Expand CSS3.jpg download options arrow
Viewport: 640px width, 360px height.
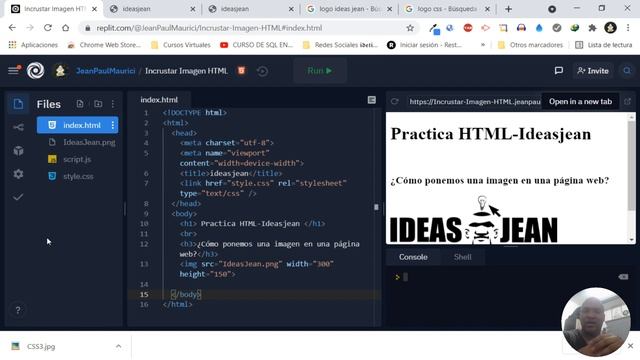(x=118, y=346)
